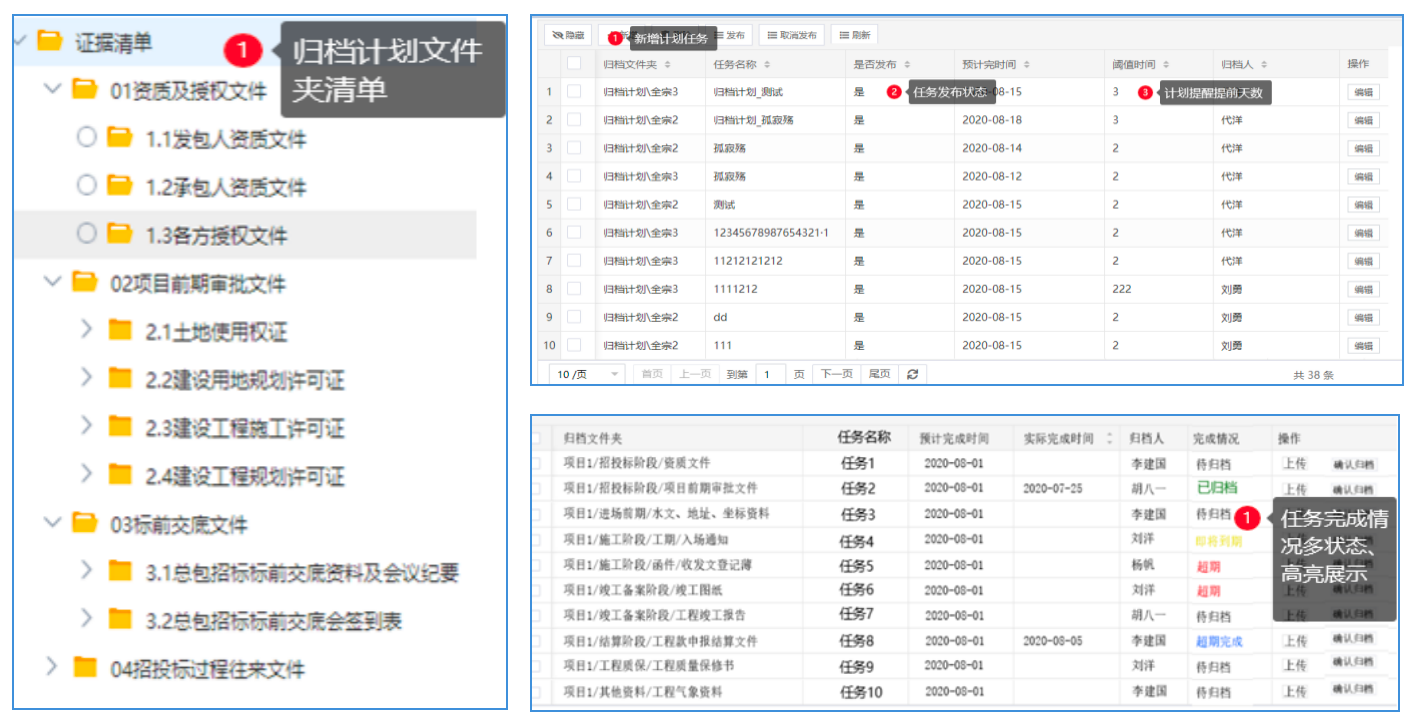Click 上传 for 任务1 row
Screen dimensions: 1414x720
(x=1295, y=464)
